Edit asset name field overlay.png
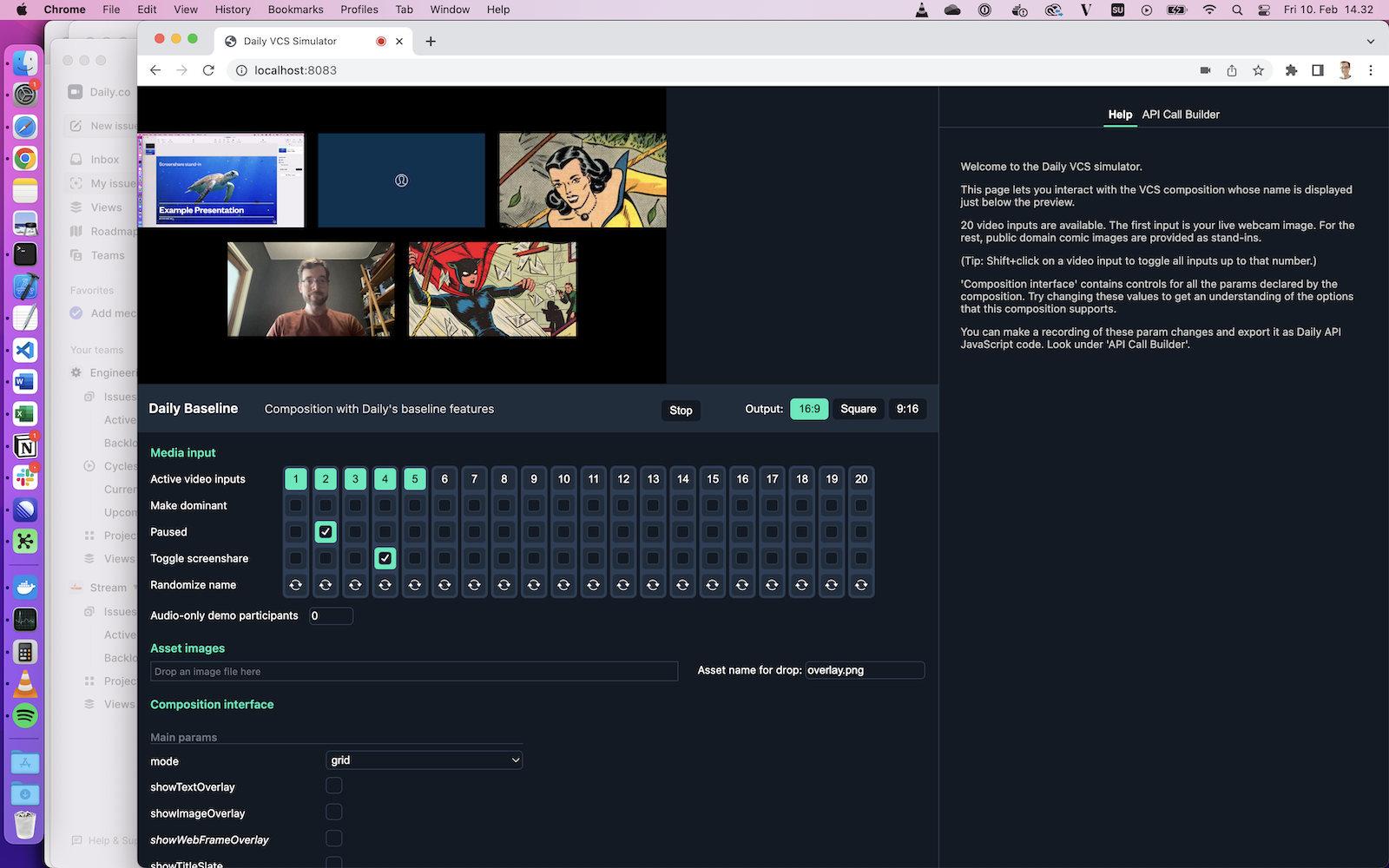The height and width of the screenshot is (868, 1389). pos(865,670)
